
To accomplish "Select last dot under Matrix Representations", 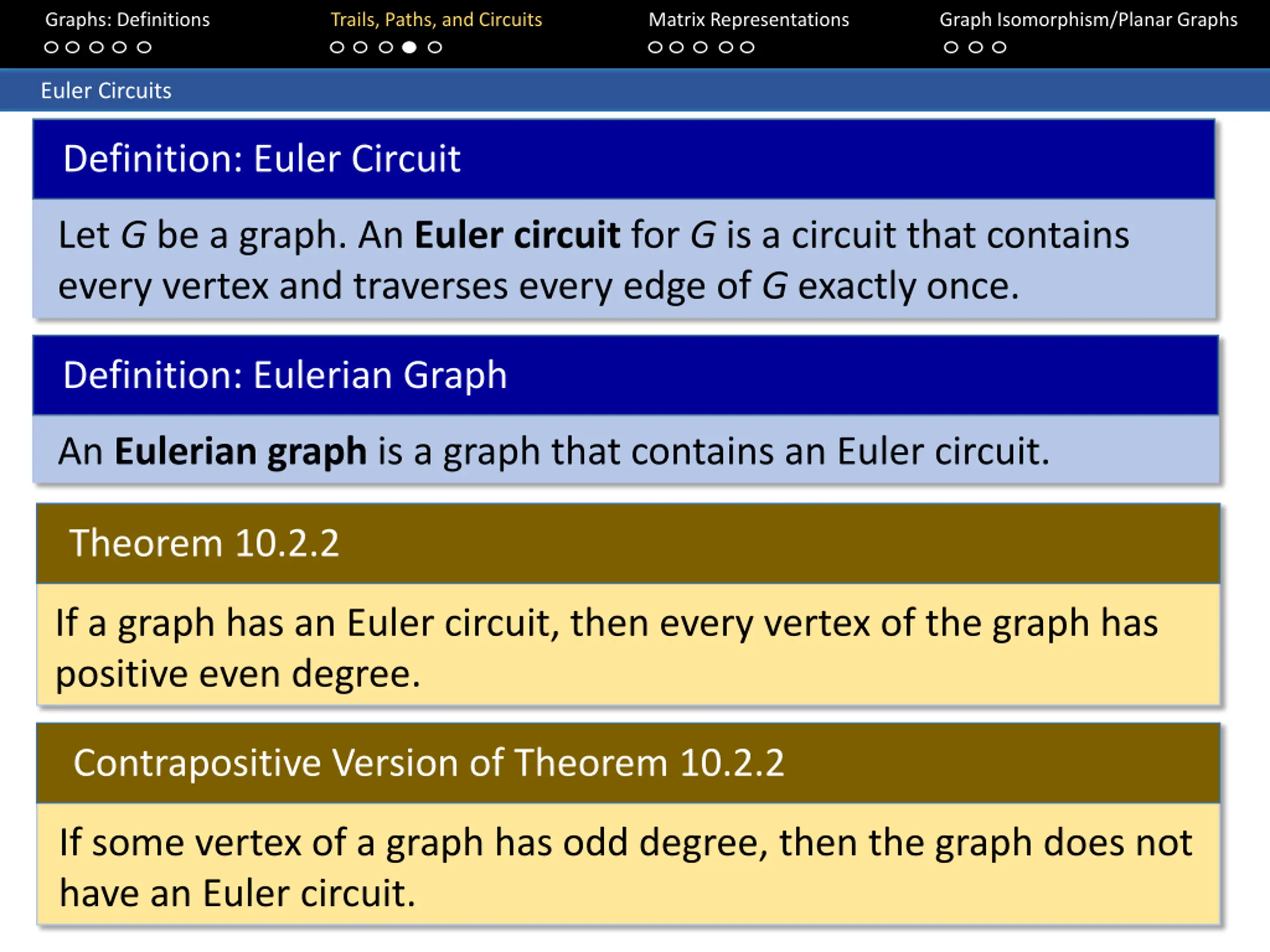I will coord(747,47).
